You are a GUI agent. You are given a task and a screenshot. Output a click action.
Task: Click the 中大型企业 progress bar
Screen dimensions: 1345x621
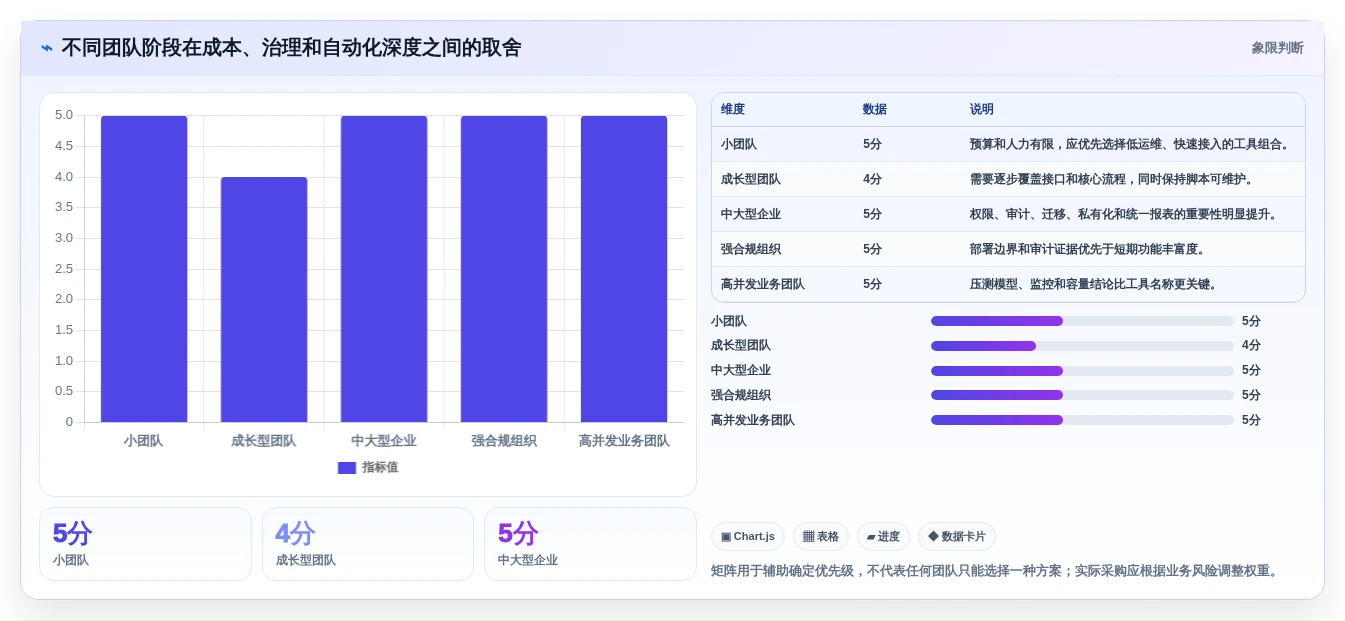coord(1082,370)
